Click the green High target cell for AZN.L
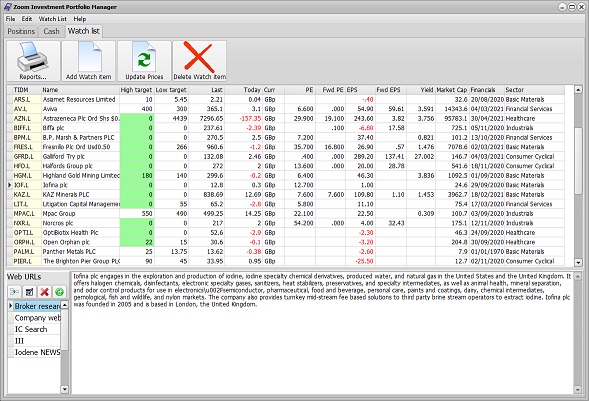Viewport: 589px width, 401px height. click(x=137, y=118)
